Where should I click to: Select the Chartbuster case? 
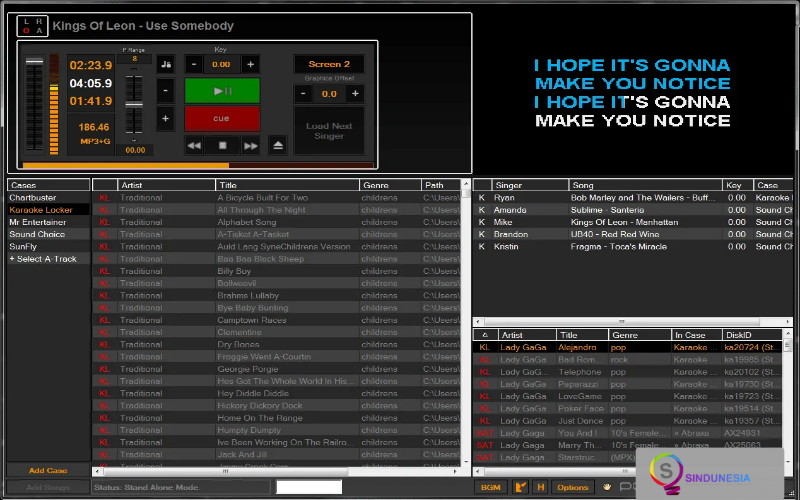click(48, 197)
